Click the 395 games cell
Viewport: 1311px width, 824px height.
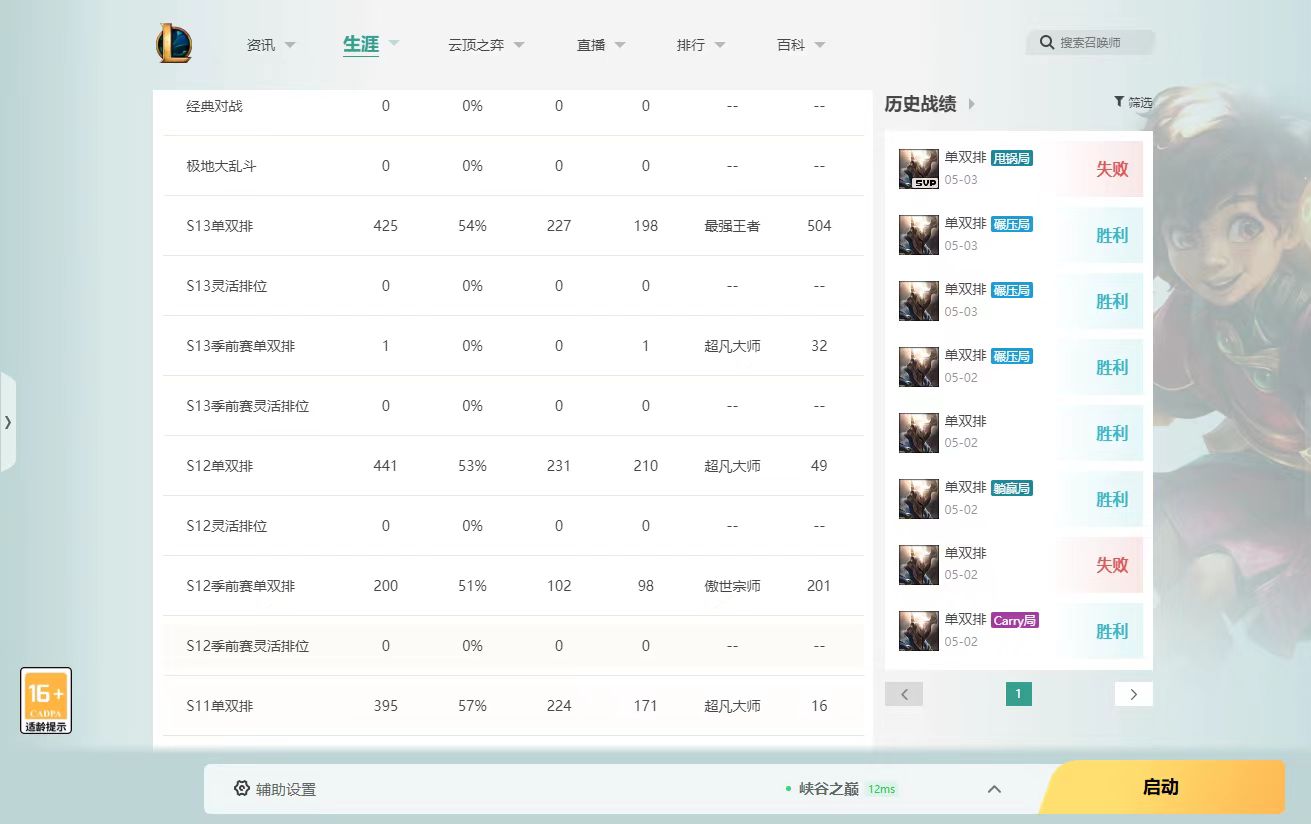[x=385, y=706]
